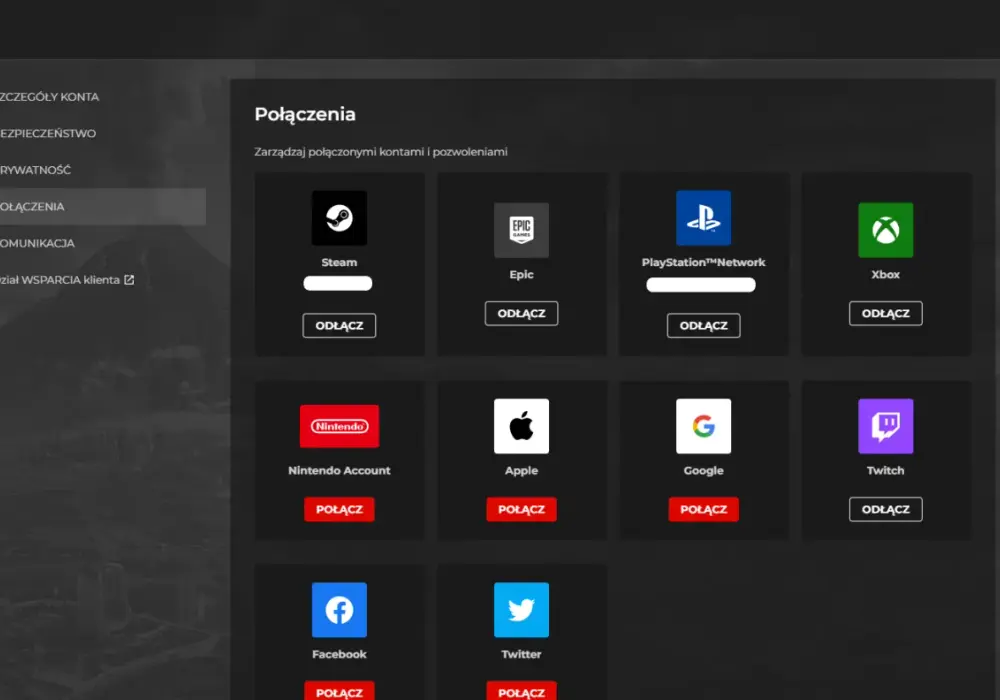
Task: Disconnect the Epic account via ODŁĄCZ
Action: click(x=521, y=314)
